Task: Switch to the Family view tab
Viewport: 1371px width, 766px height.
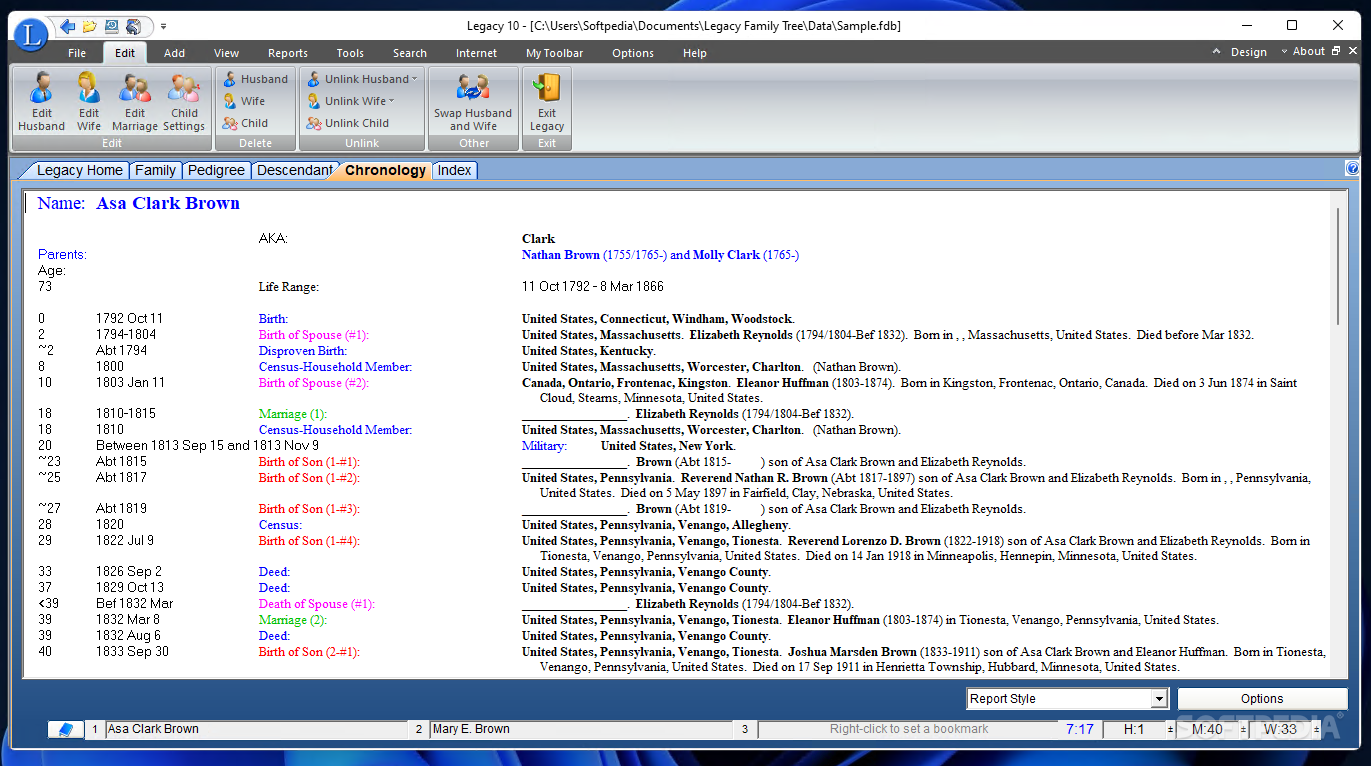Action: pyautogui.click(x=155, y=170)
